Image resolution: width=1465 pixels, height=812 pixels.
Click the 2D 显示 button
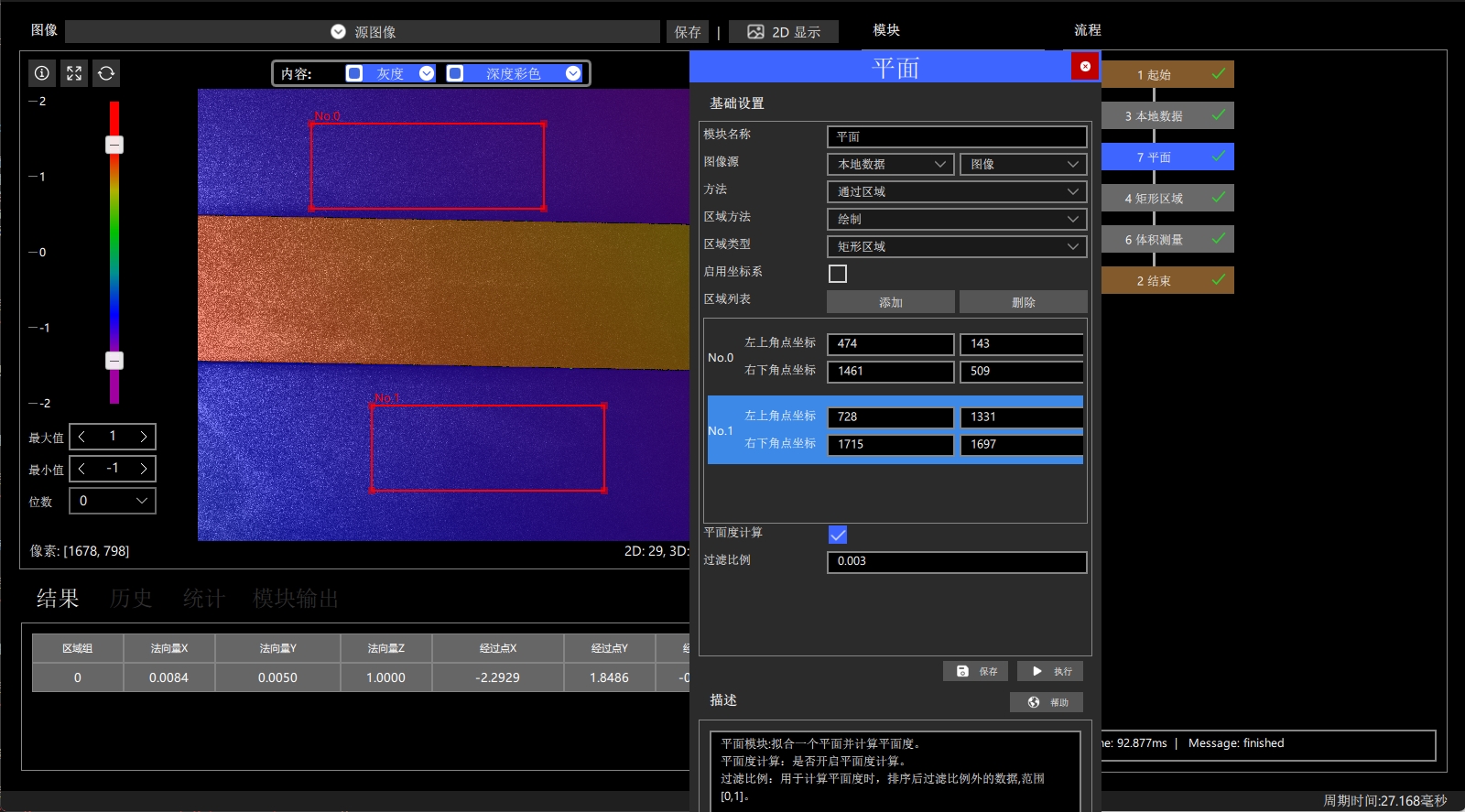(784, 32)
